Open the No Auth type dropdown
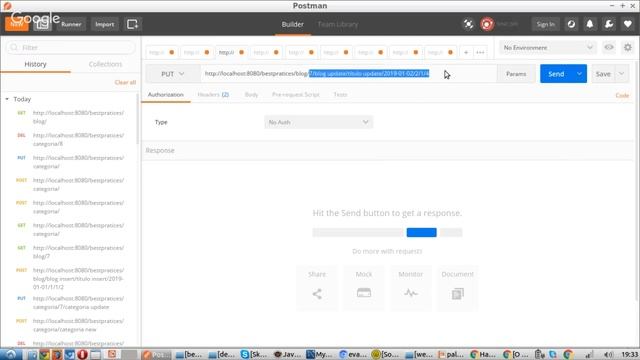The width and height of the screenshot is (640, 360). tap(318, 122)
